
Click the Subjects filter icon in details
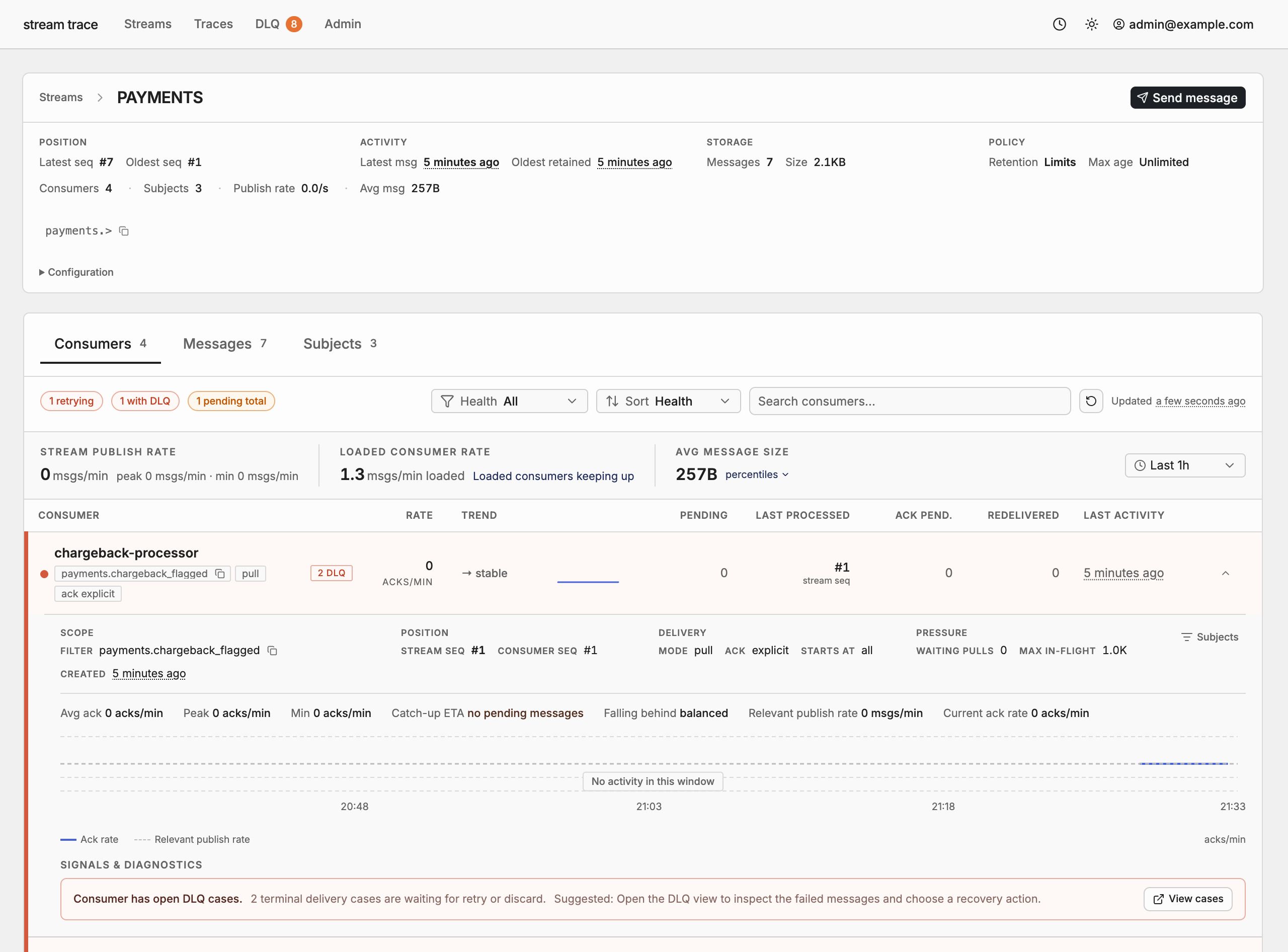point(1210,637)
